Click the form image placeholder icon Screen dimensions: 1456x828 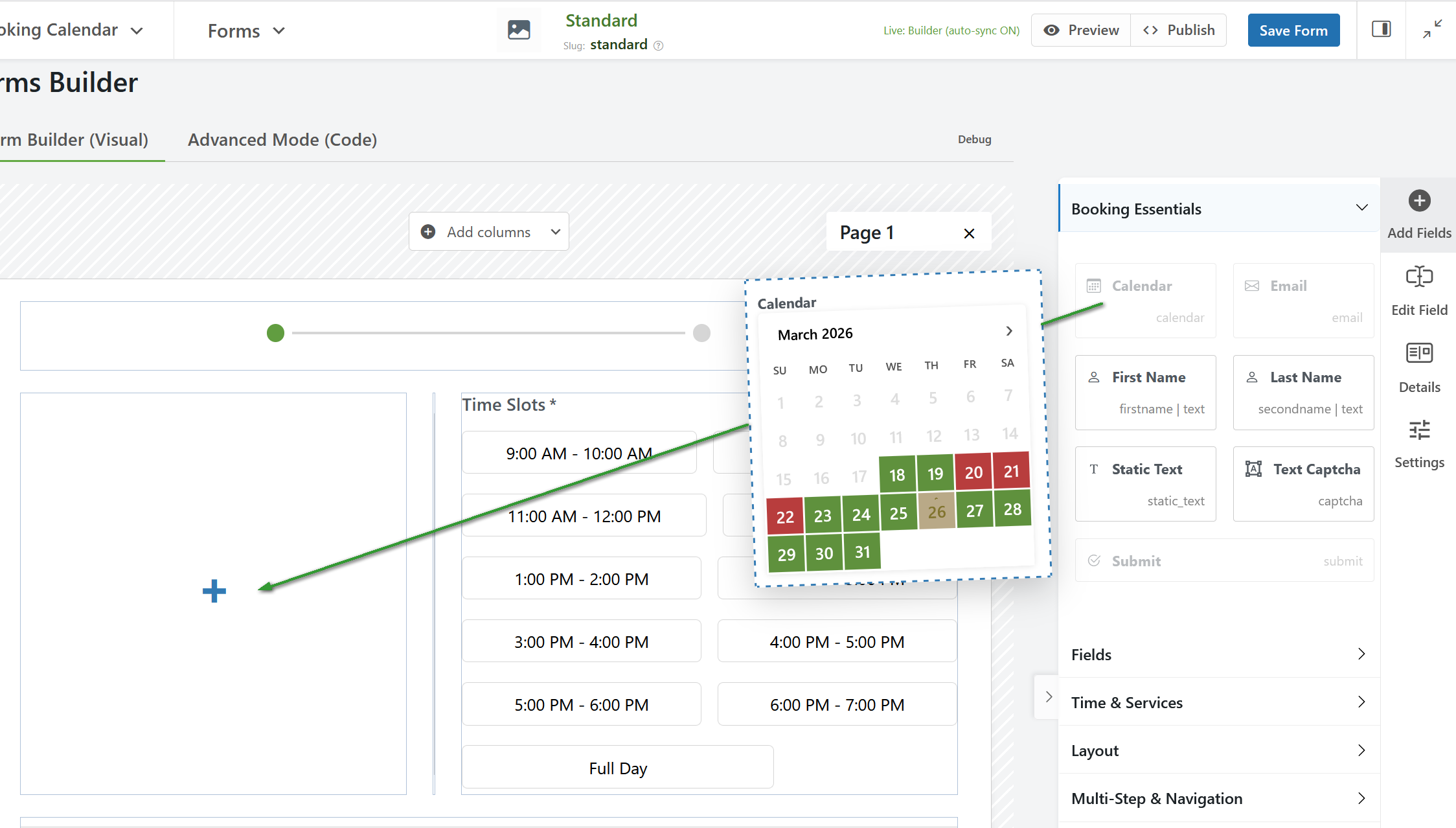coord(519,30)
